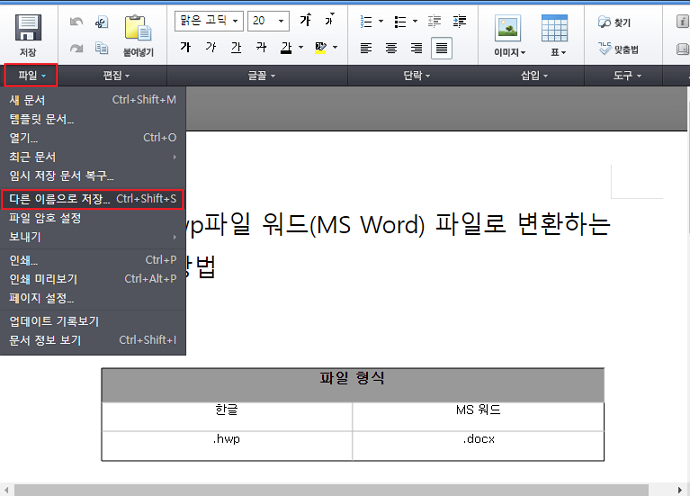Increase font size with the larger 가 icon
The image size is (690, 496).
point(305,20)
